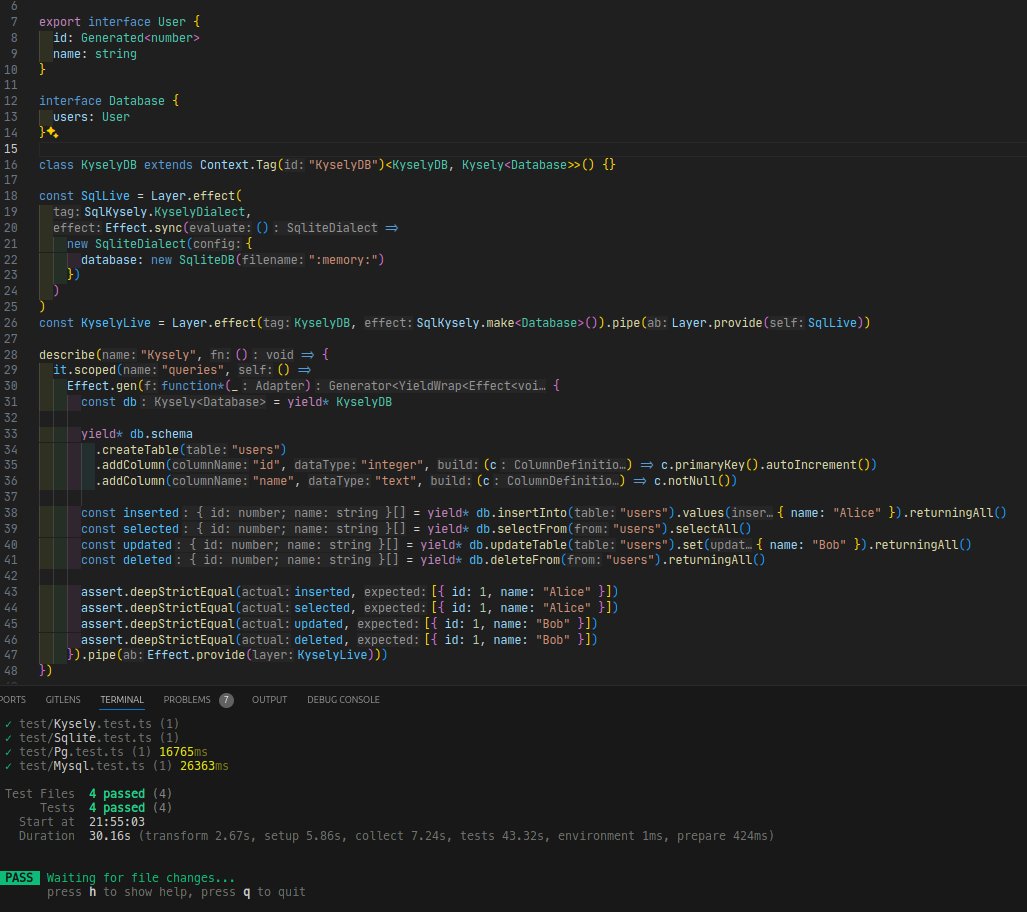Image resolution: width=1027 pixels, height=912 pixels.
Task: Click line number 38 in the gutter
Action: coord(10,513)
